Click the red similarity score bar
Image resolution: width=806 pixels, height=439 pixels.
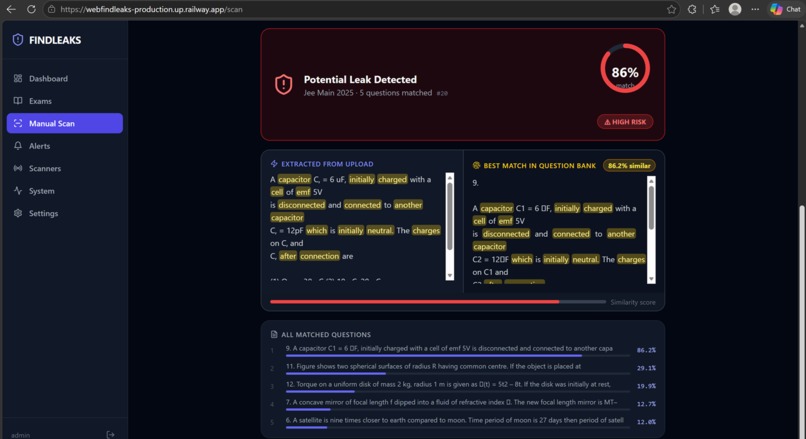(414, 302)
